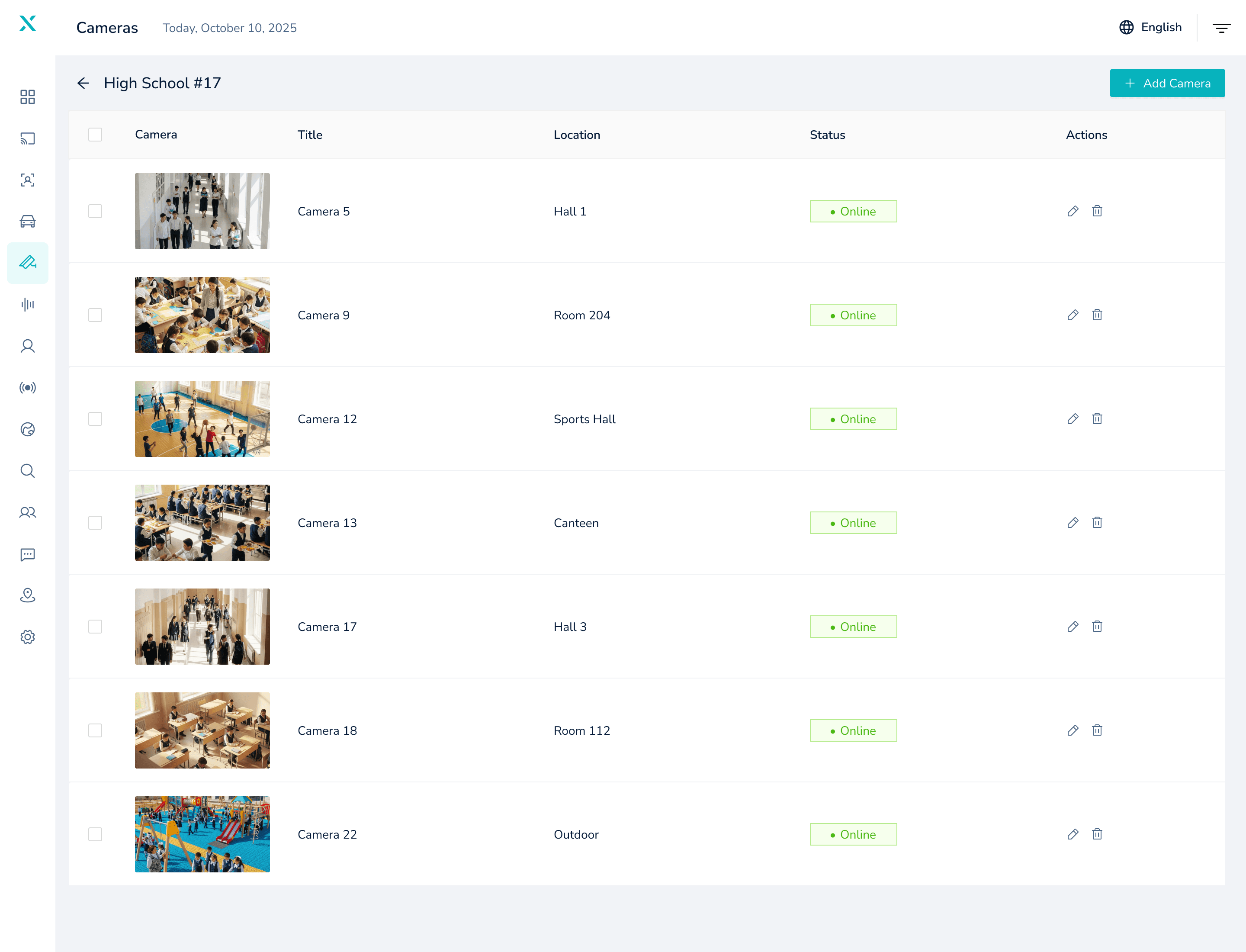Viewport: 1246px width, 952px height.
Task: Edit Camera 17 with pencil icon
Action: pyautogui.click(x=1072, y=627)
